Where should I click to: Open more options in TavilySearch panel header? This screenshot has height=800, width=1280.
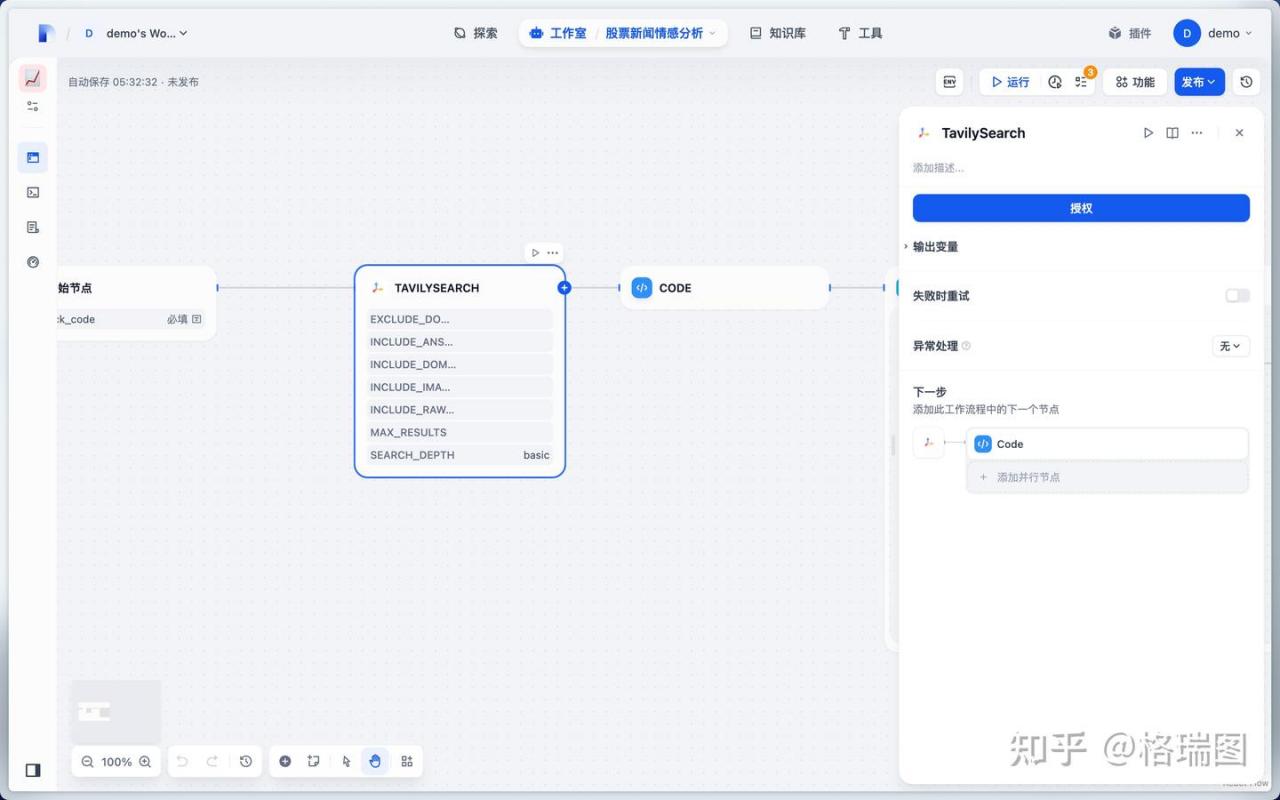1196,133
